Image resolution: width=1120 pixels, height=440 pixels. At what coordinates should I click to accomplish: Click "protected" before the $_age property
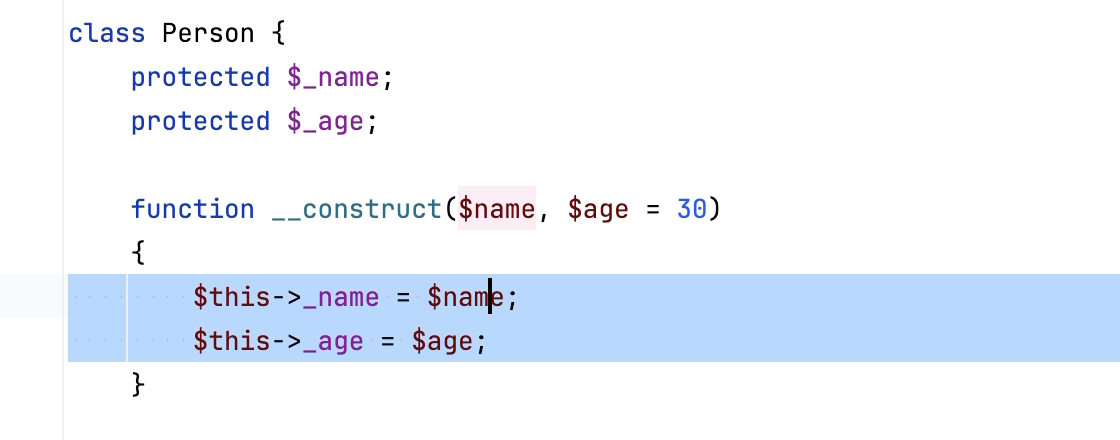click(200, 121)
